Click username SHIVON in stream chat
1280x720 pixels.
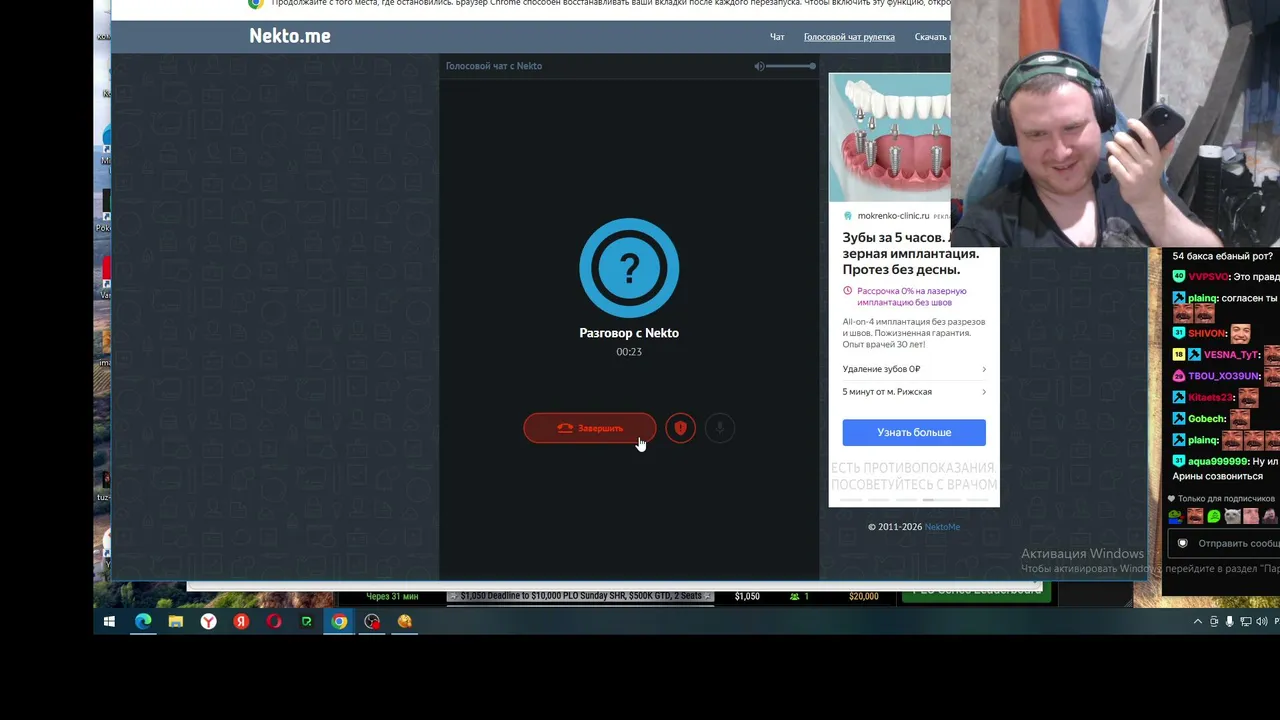(x=1207, y=334)
